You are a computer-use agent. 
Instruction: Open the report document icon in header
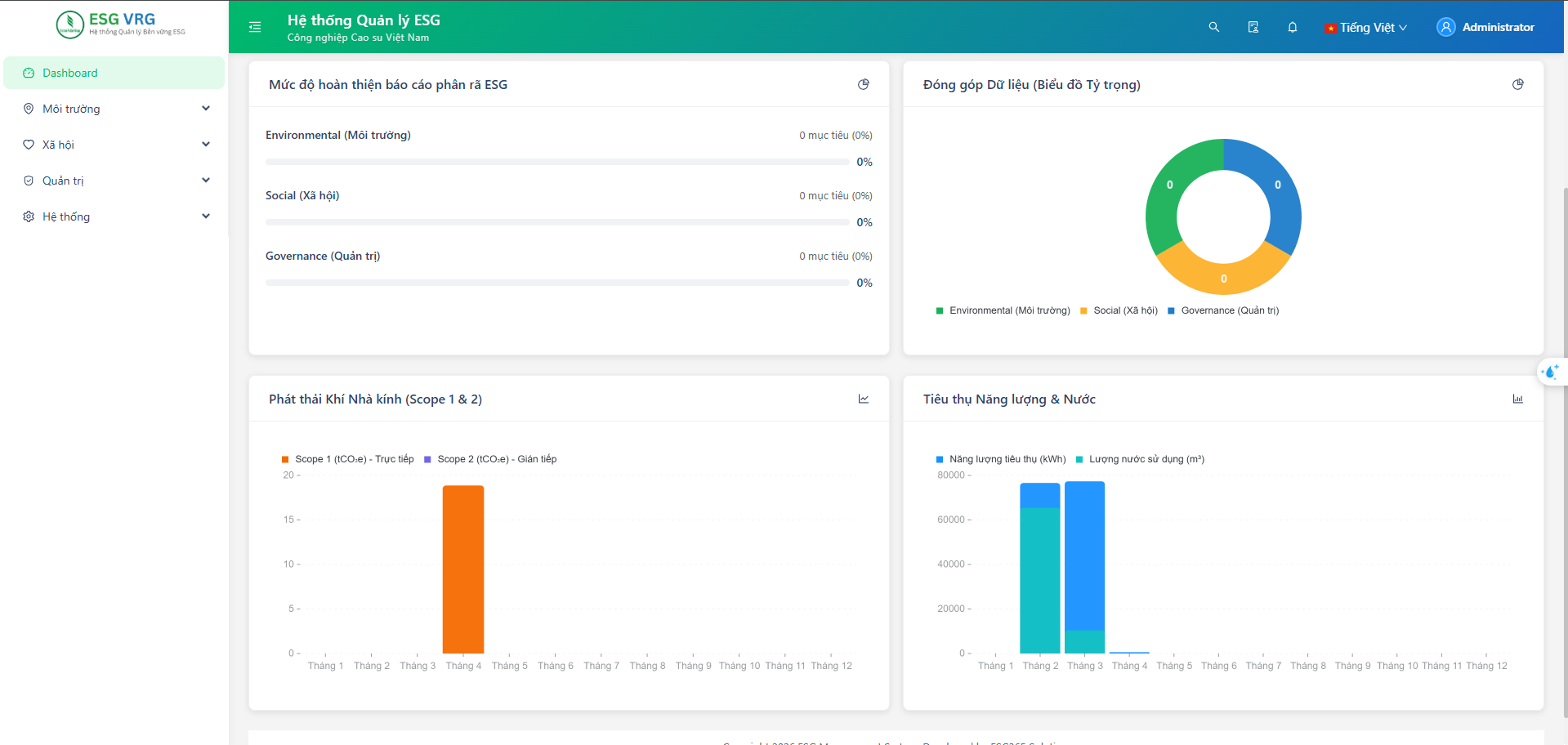pos(1253,27)
